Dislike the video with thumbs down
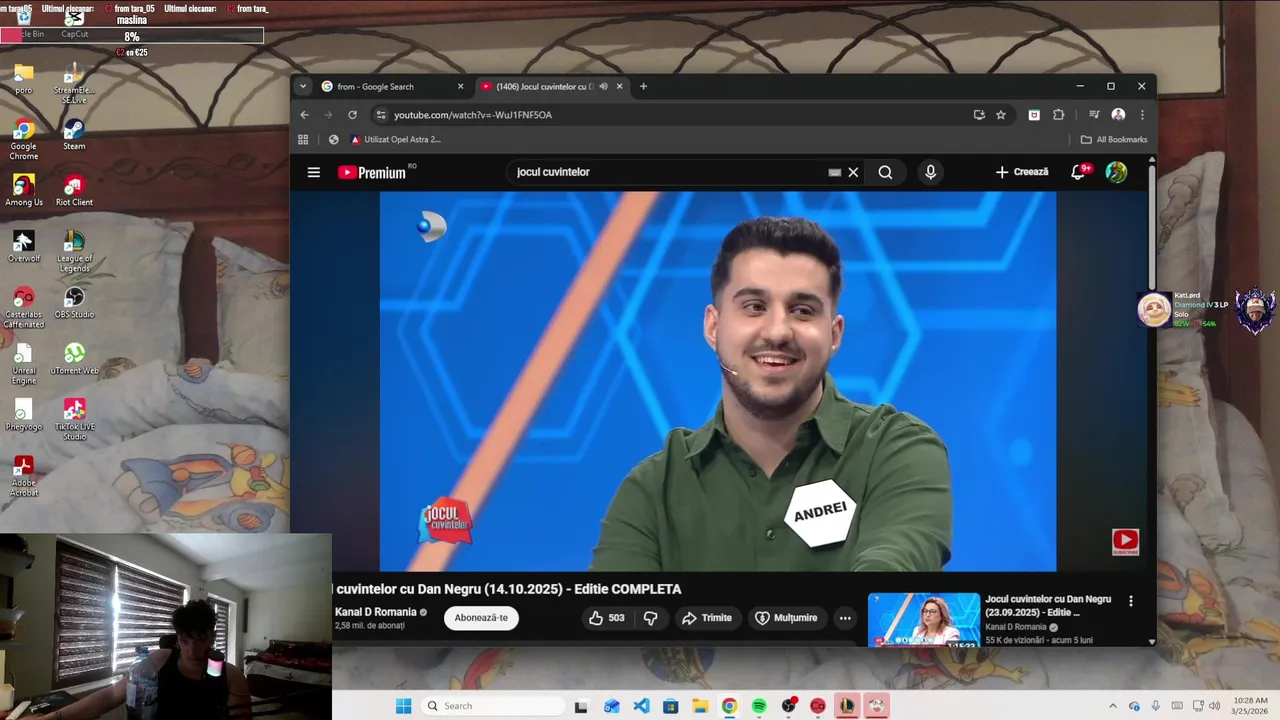The height and width of the screenshot is (720, 1280). tap(650, 618)
